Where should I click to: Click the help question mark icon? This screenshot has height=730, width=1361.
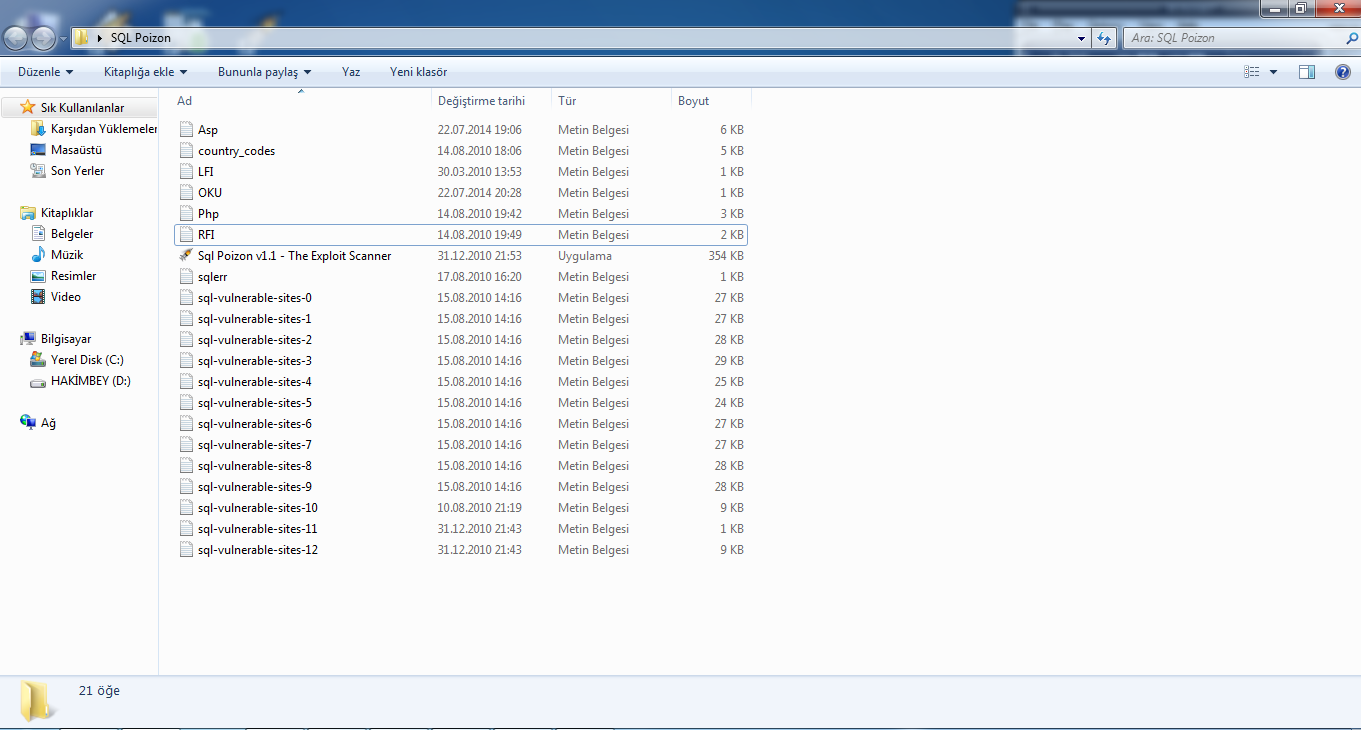(x=1343, y=72)
